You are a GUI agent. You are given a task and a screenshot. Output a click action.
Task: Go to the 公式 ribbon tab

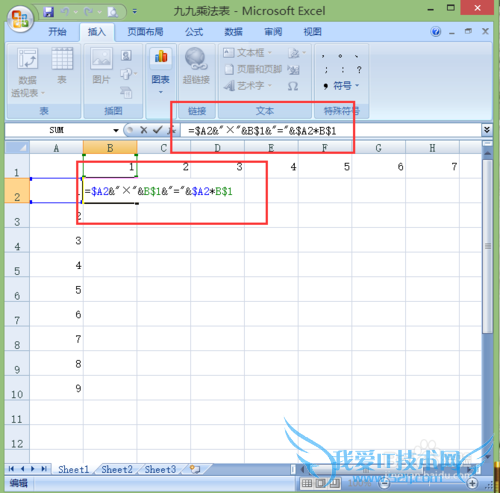tap(194, 32)
